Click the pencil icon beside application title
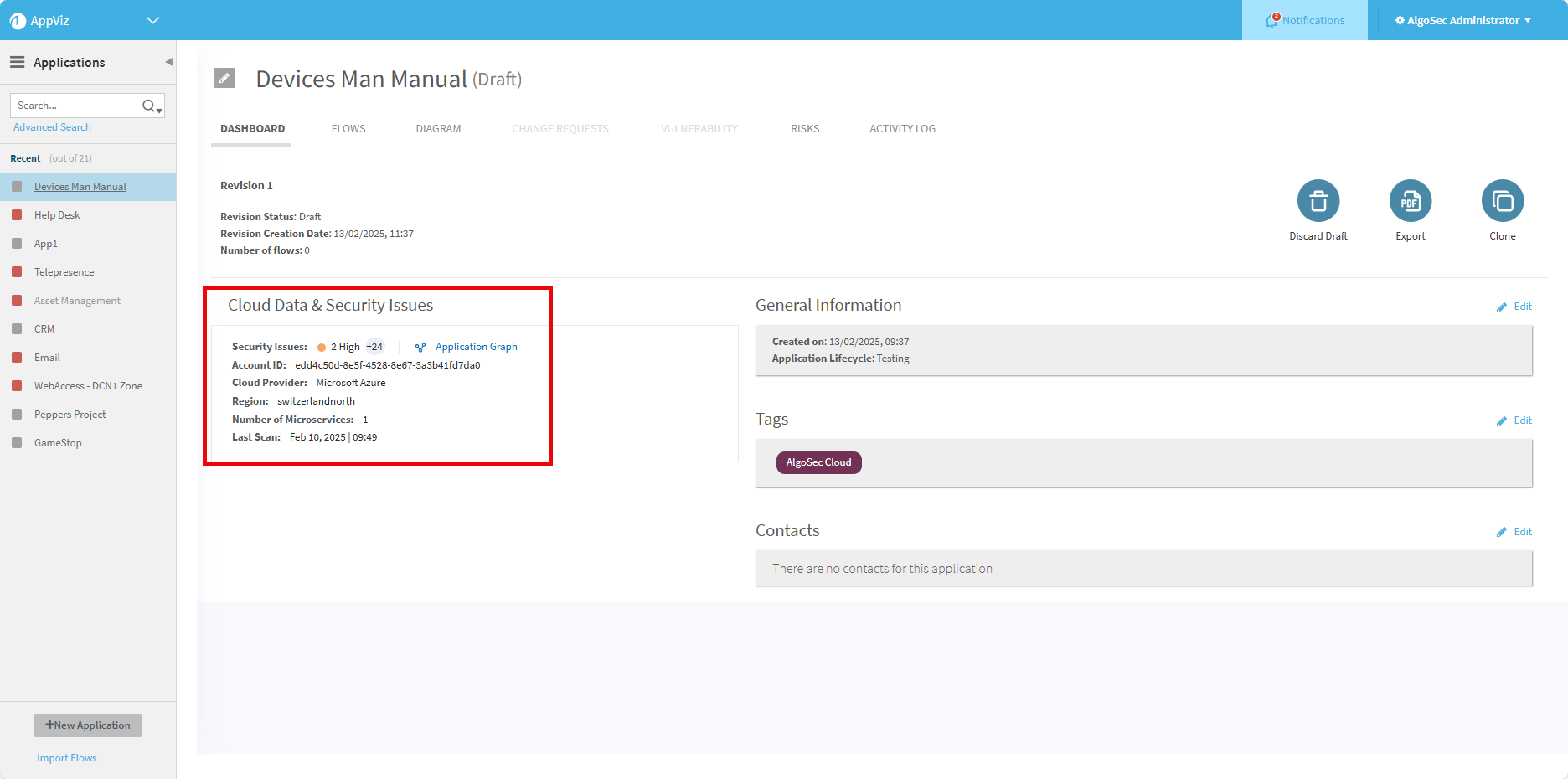The image size is (1568, 779). (224, 78)
